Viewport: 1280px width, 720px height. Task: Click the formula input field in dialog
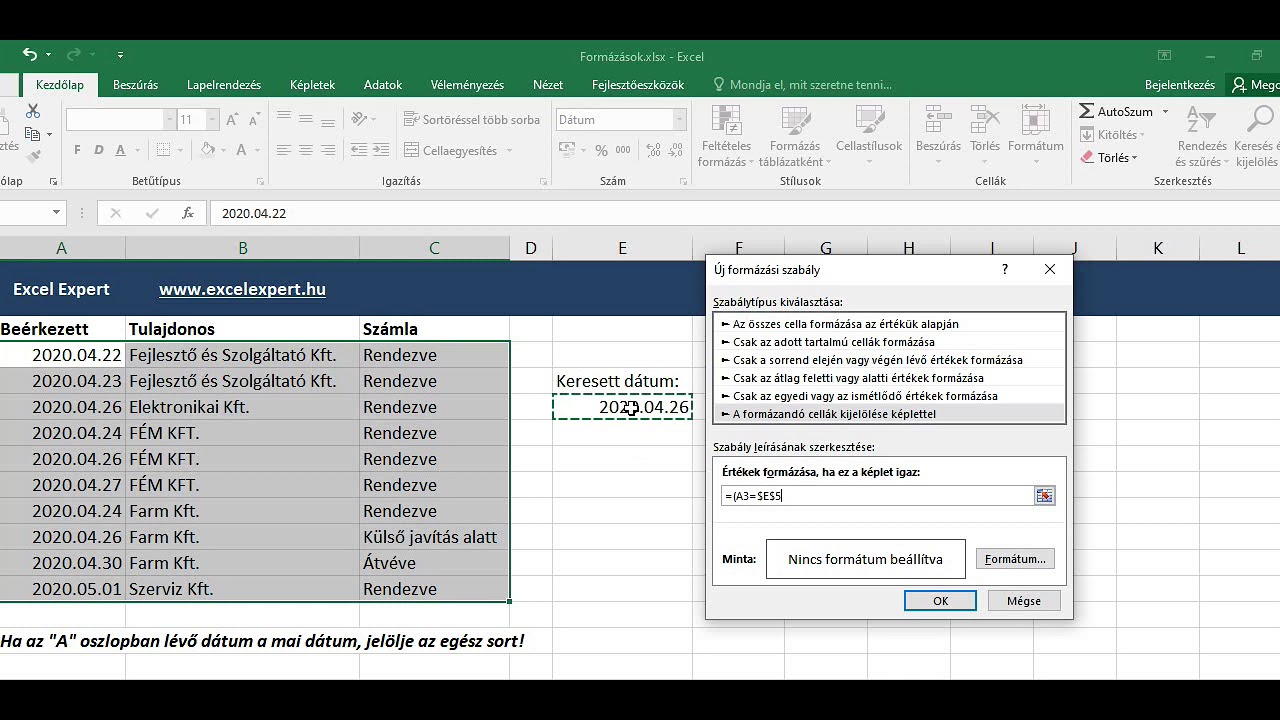(x=877, y=496)
